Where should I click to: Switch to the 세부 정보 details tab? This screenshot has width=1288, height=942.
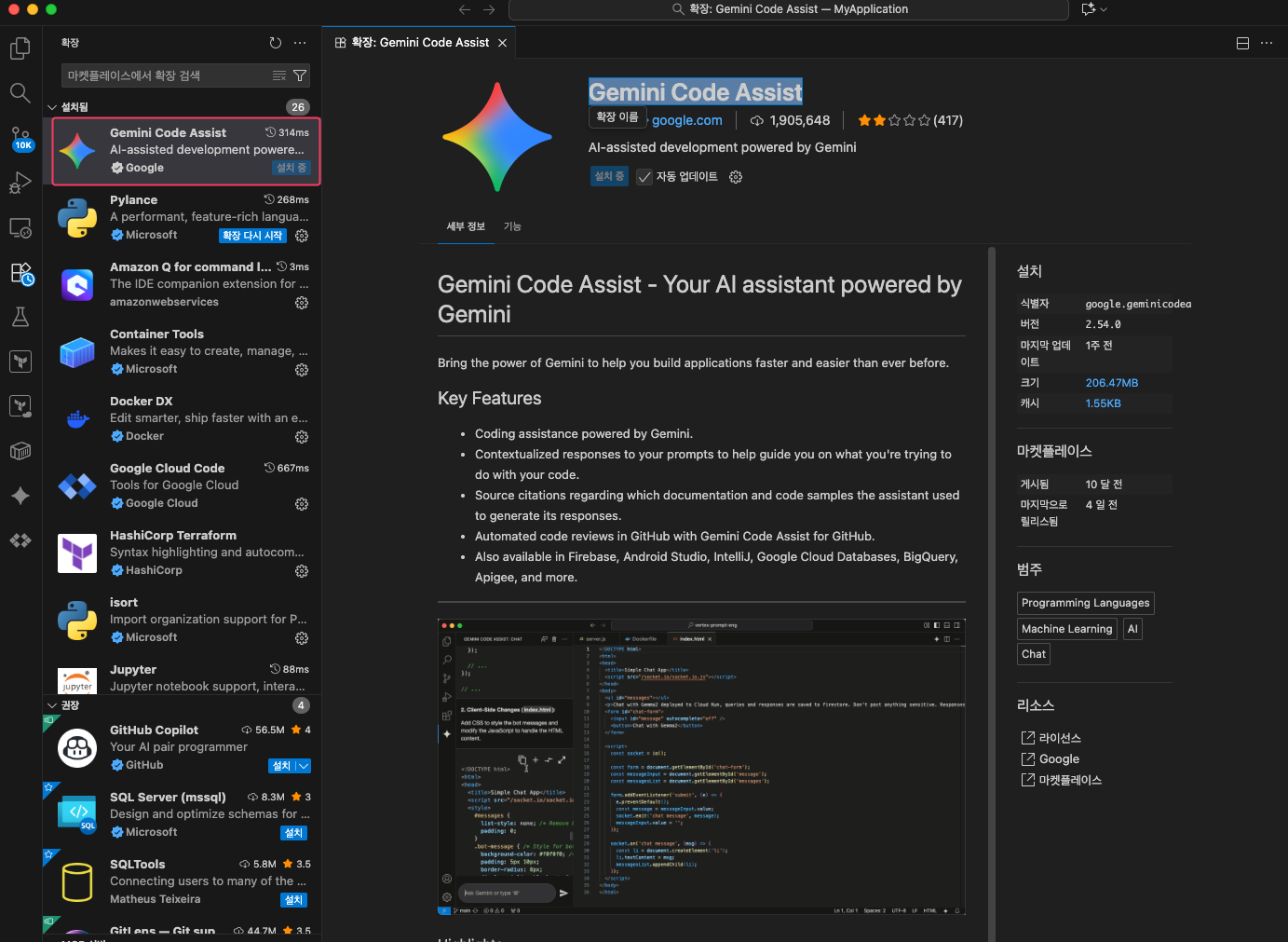pos(466,226)
